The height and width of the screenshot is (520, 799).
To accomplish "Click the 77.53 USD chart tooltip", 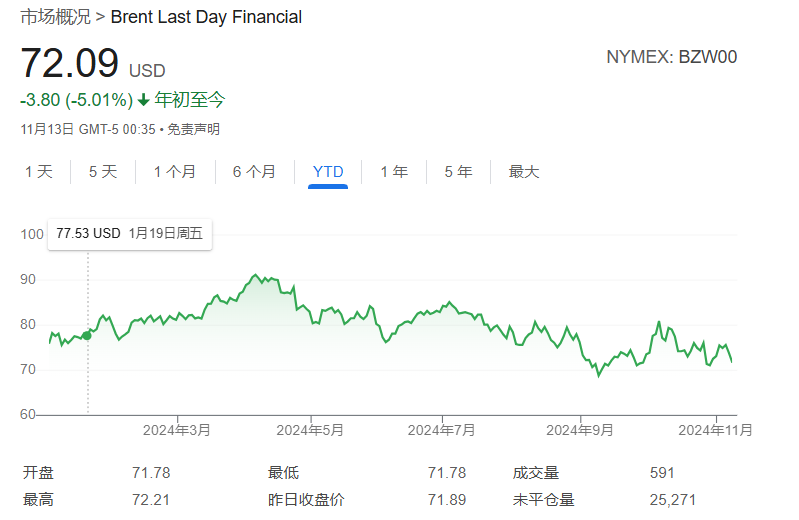I will click(x=129, y=234).
